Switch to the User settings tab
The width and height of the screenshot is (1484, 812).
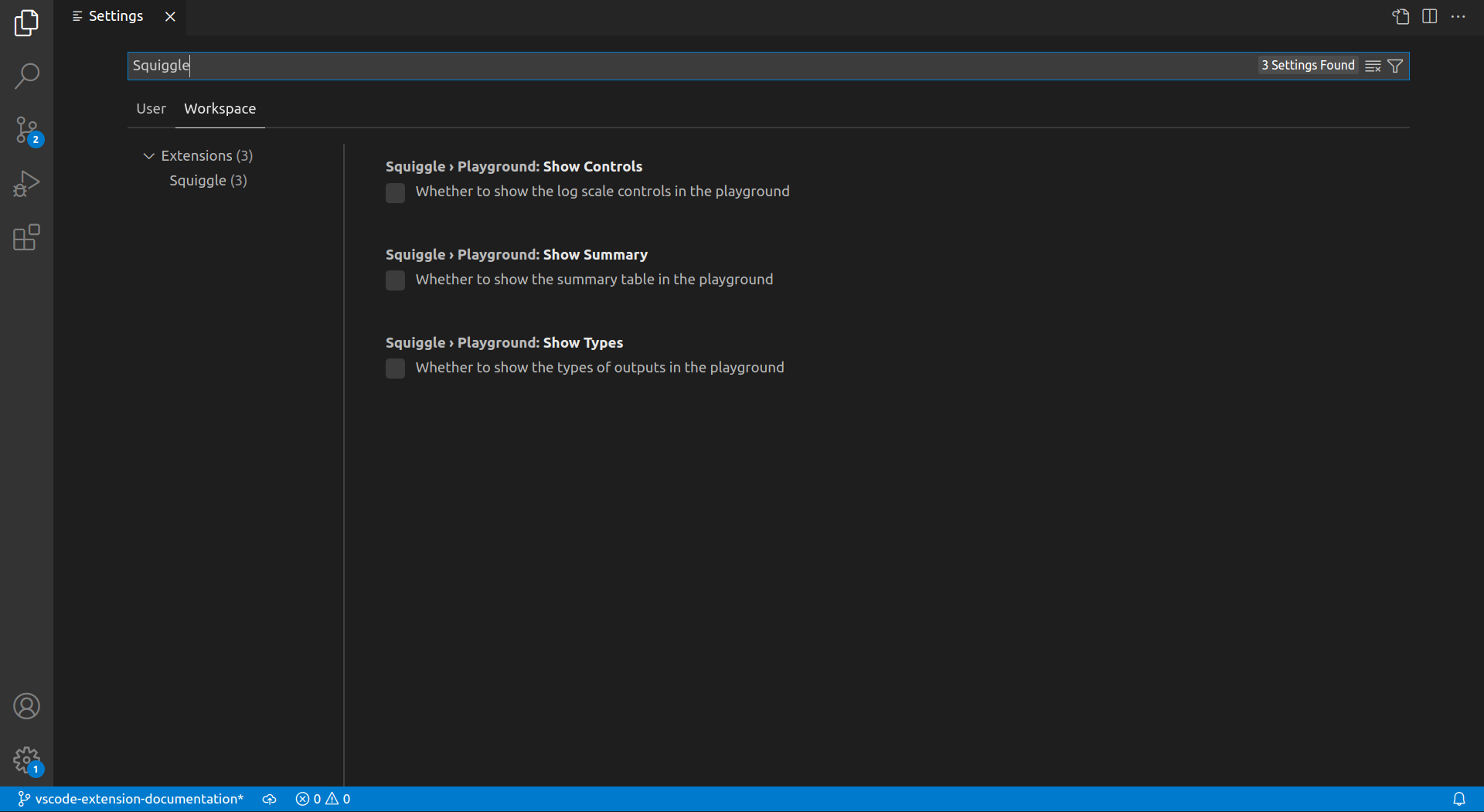click(x=151, y=109)
